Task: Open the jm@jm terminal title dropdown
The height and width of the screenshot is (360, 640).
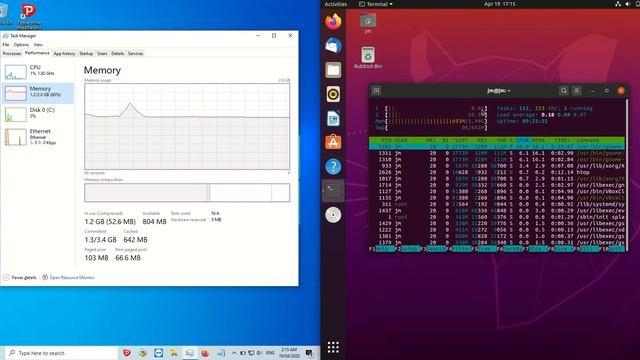Action: (x=498, y=91)
